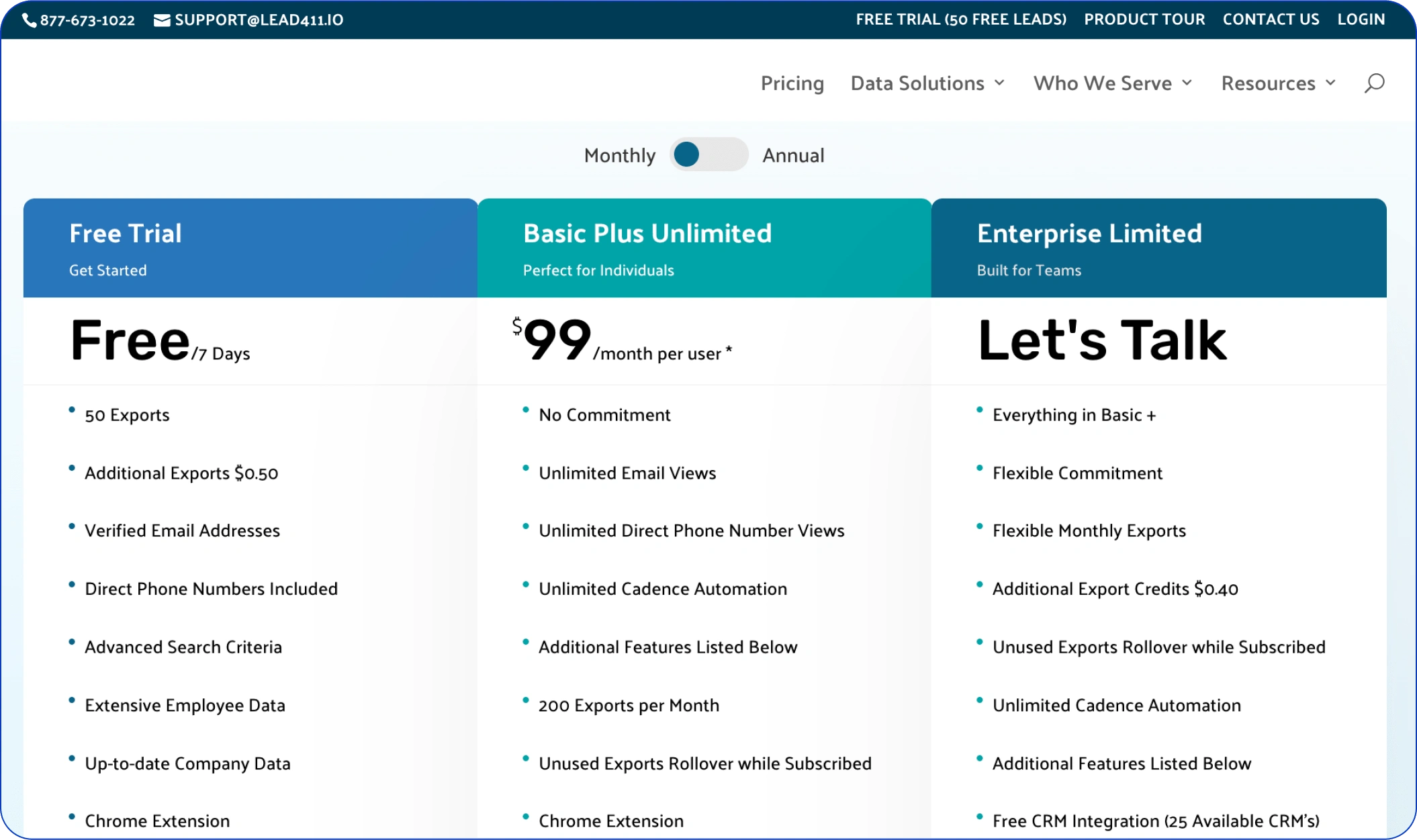Open the Pricing menu item

792,83
